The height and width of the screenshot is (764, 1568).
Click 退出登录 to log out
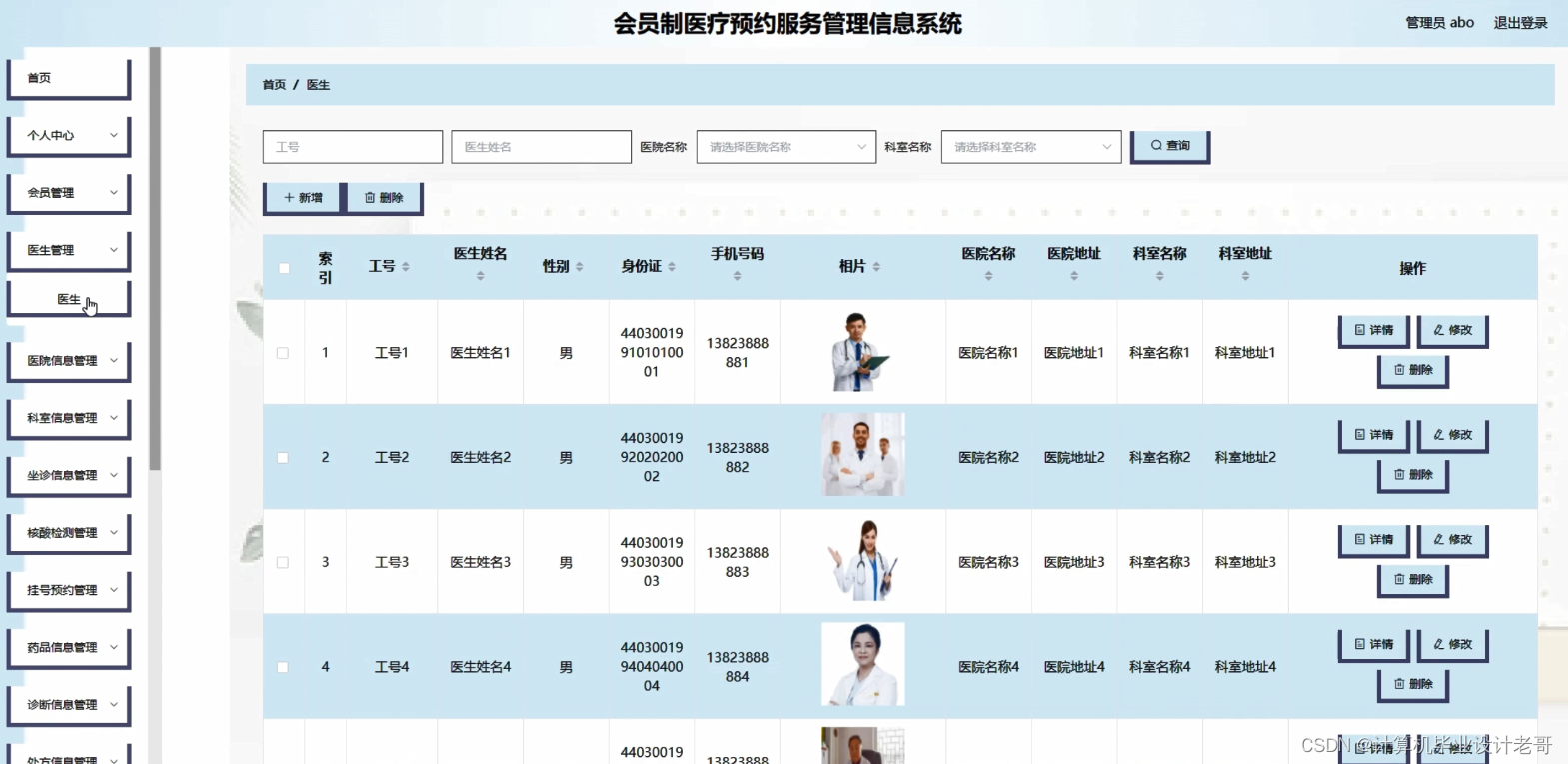[1520, 22]
